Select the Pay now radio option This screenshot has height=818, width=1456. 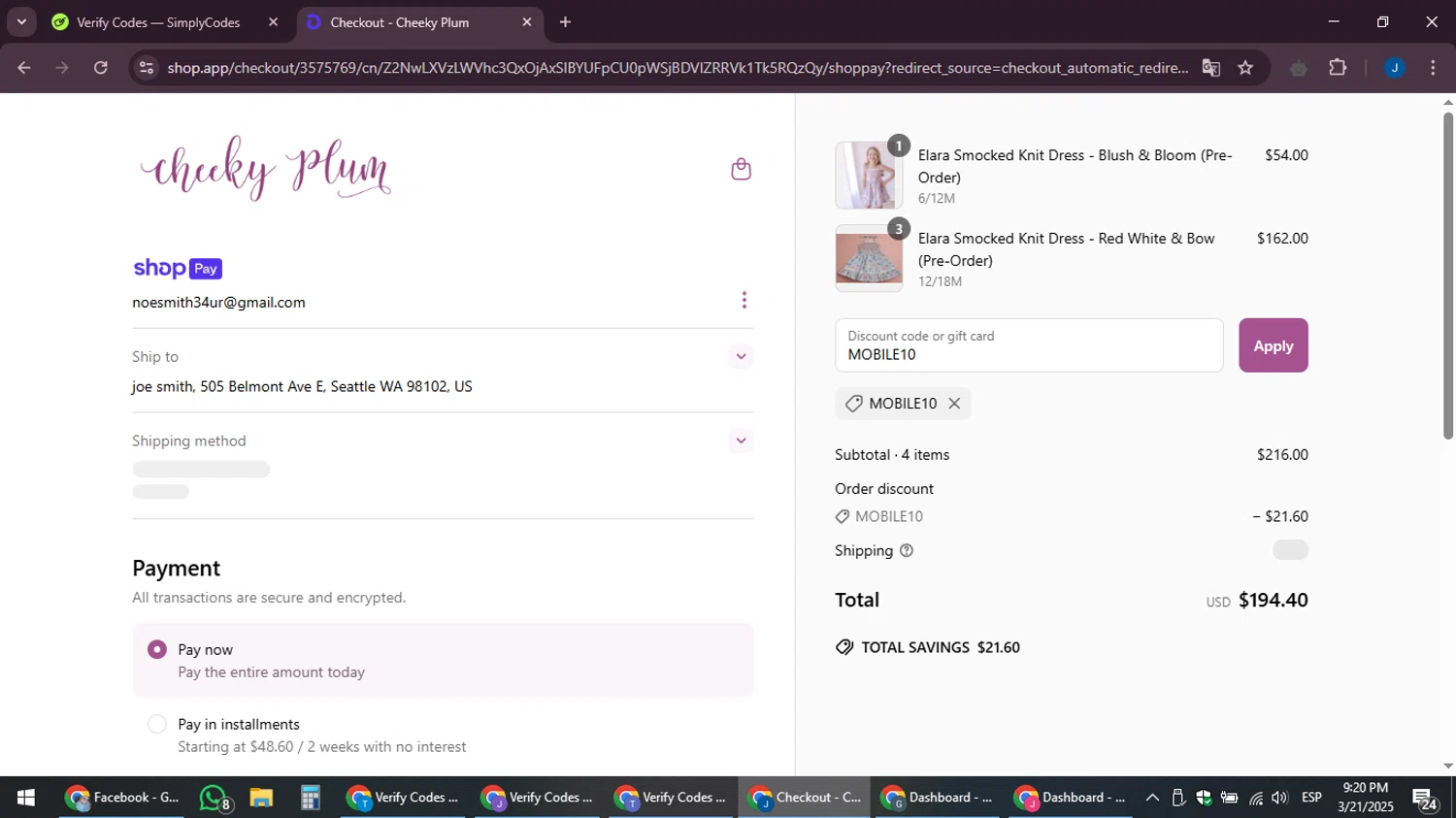pos(157,649)
